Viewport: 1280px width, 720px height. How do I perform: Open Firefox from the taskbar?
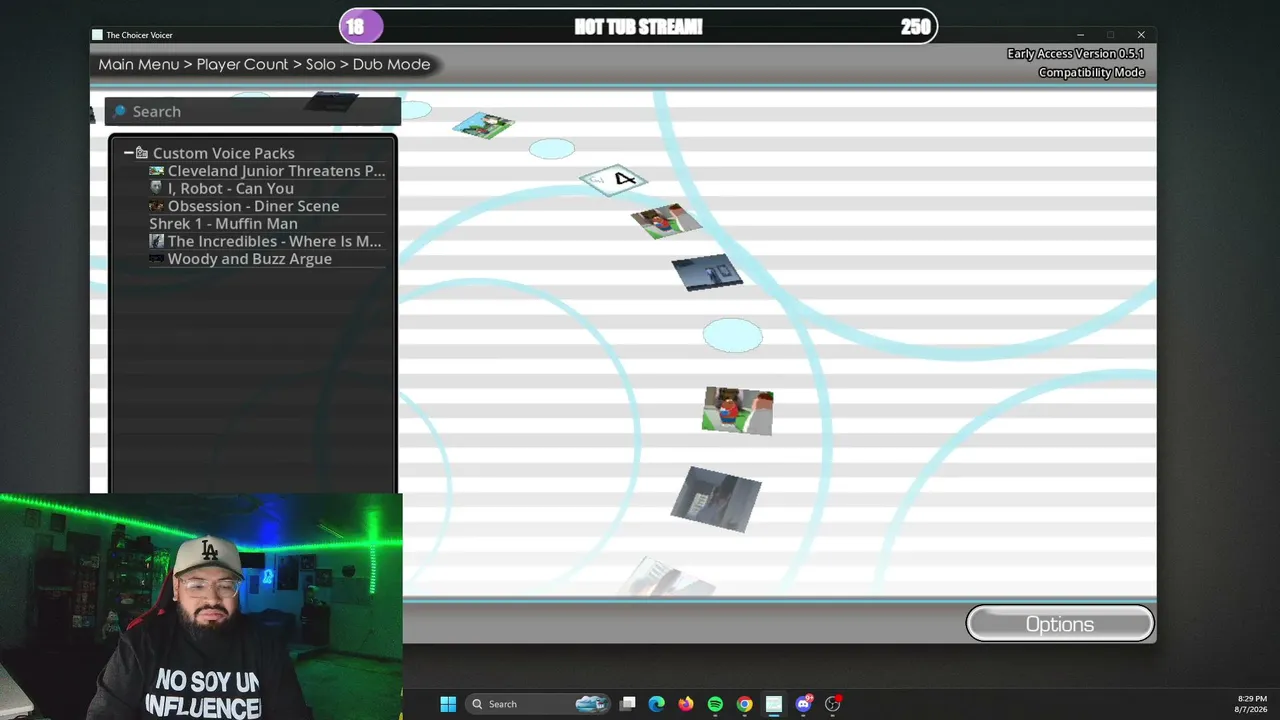tap(686, 704)
